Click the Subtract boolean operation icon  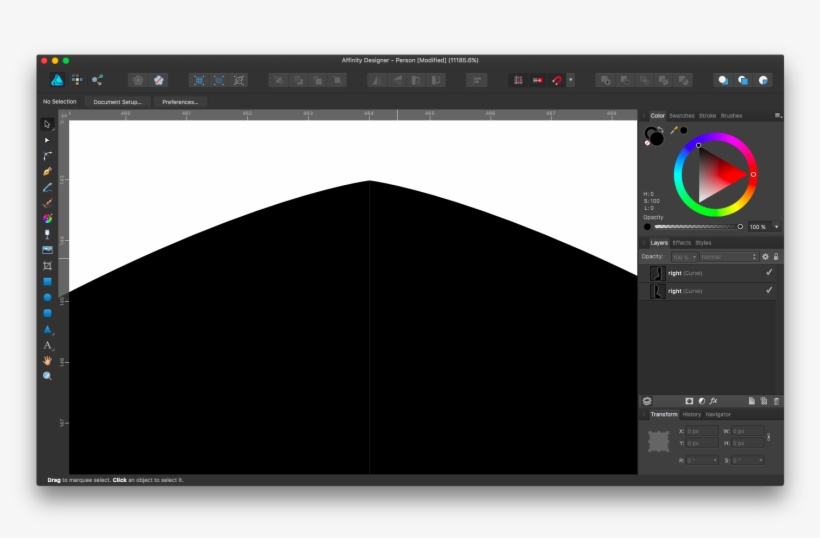pyautogui.click(x=625, y=80)
